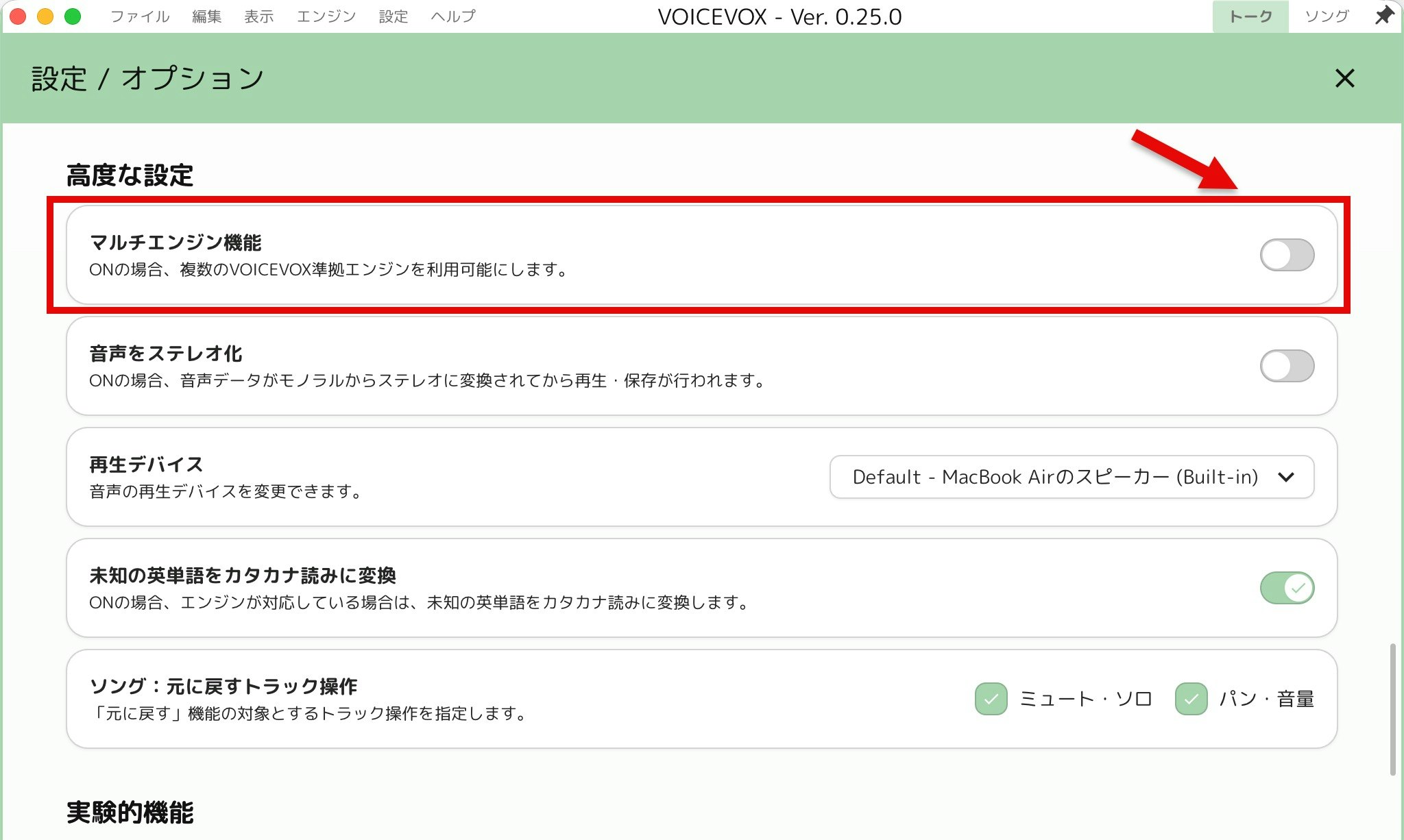Close the settings panel with the X icon

[x=1344, y=78]
